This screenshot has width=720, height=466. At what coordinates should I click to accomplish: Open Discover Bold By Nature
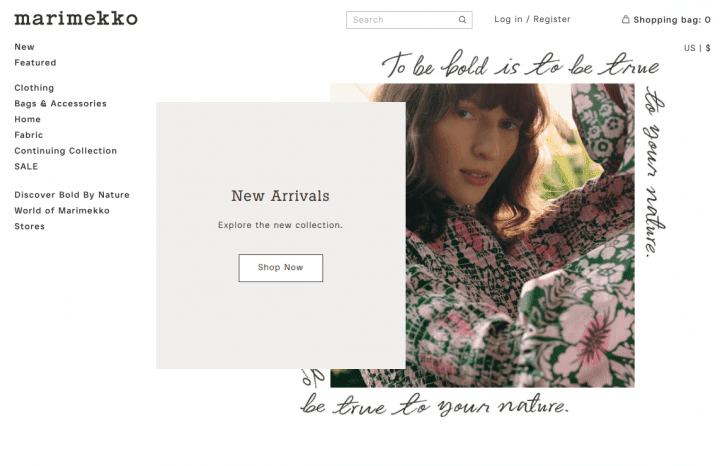click(x=72, y=195)
